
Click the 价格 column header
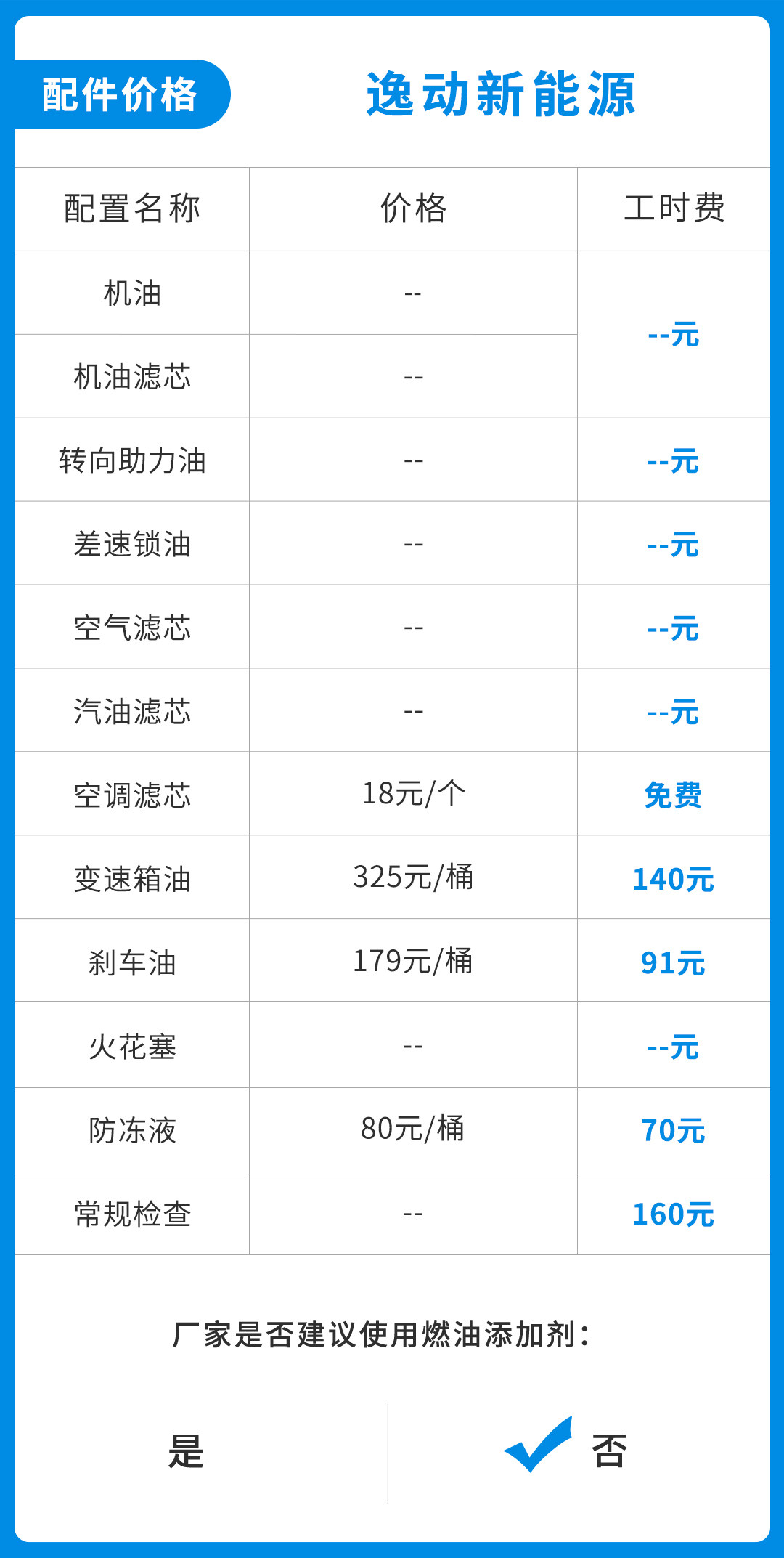[413, 209]
